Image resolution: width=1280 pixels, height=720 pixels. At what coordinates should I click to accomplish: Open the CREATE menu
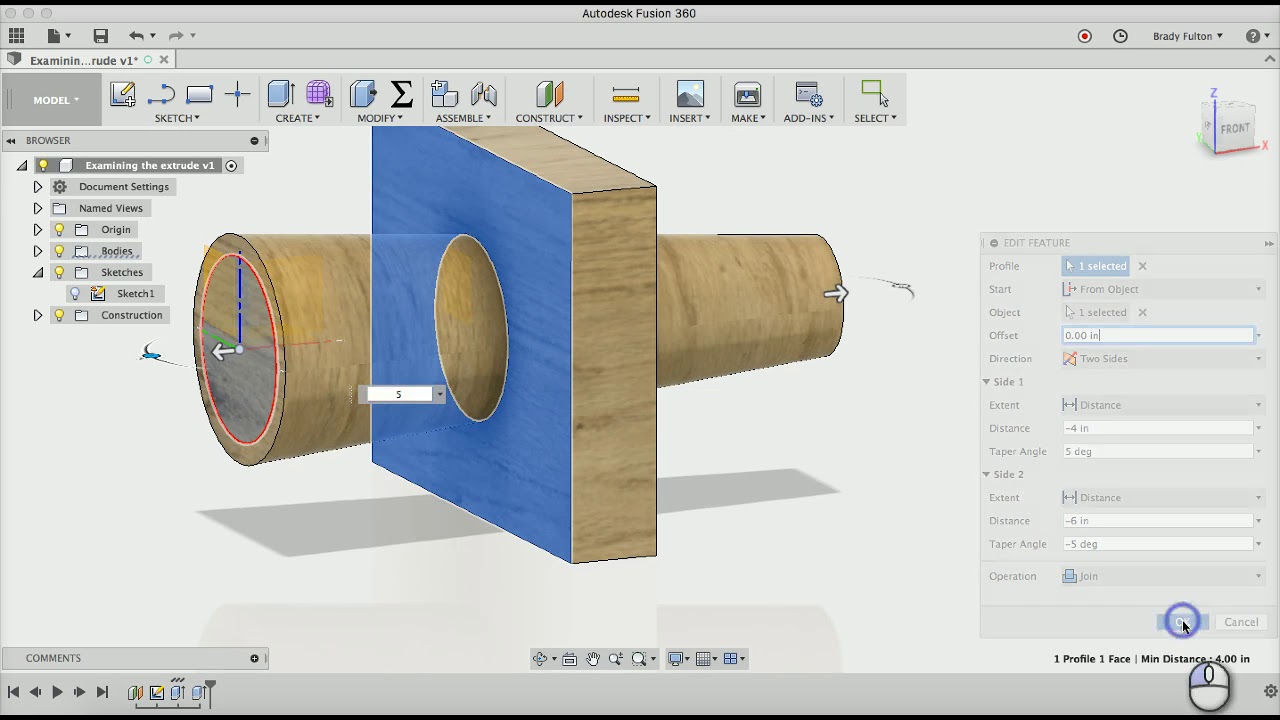297,118
